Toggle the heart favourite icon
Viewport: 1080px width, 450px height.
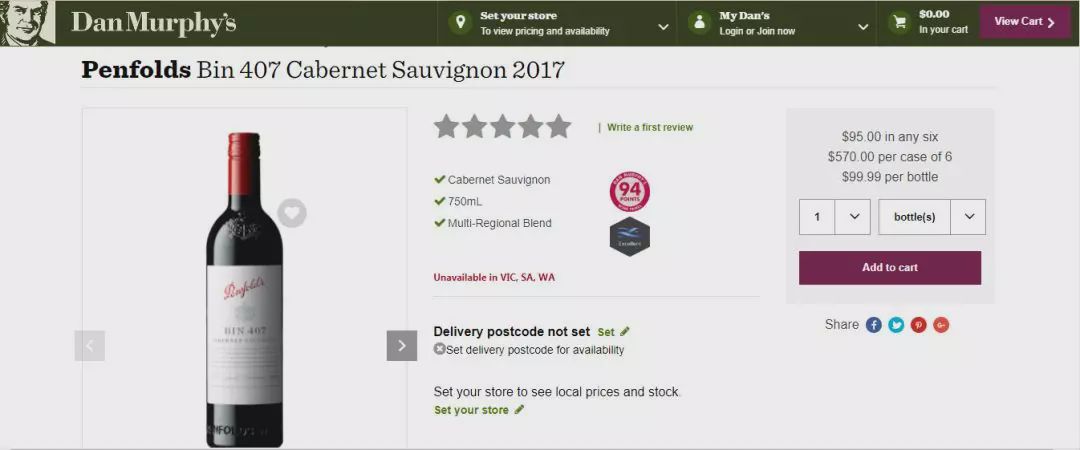(292, 212)
